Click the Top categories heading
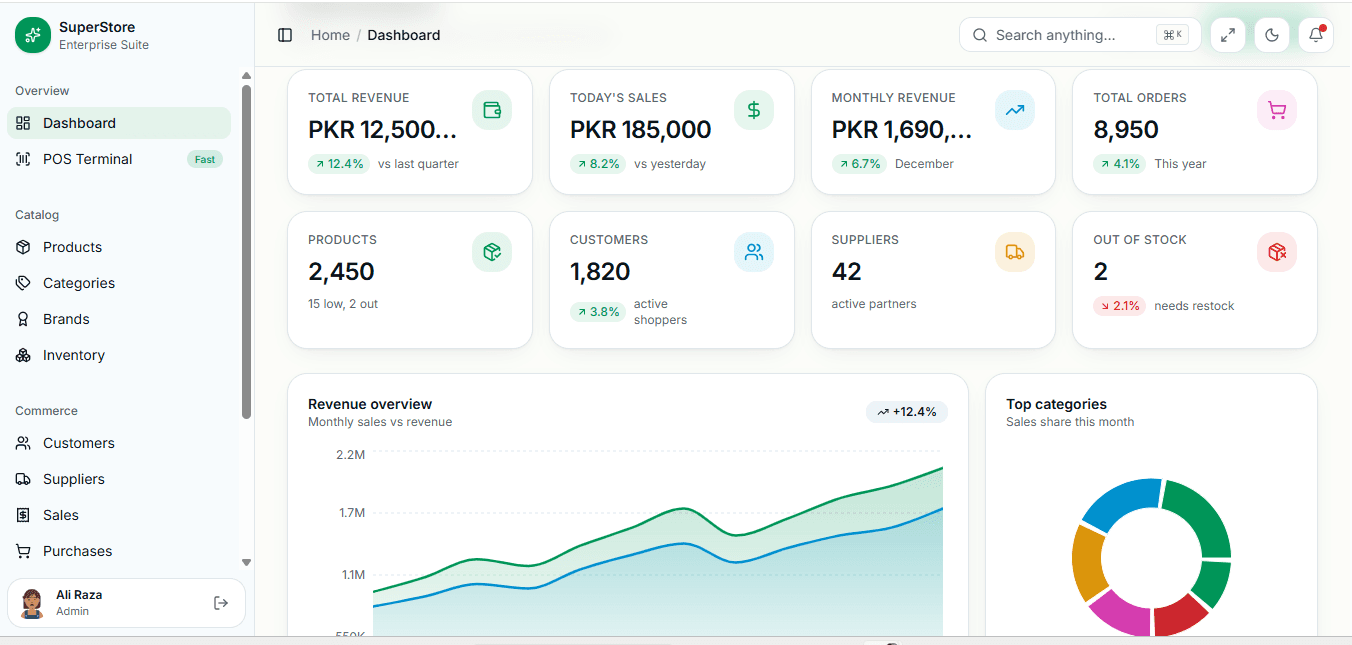The image size is (1352, 645). click(x=1056, y=404)
